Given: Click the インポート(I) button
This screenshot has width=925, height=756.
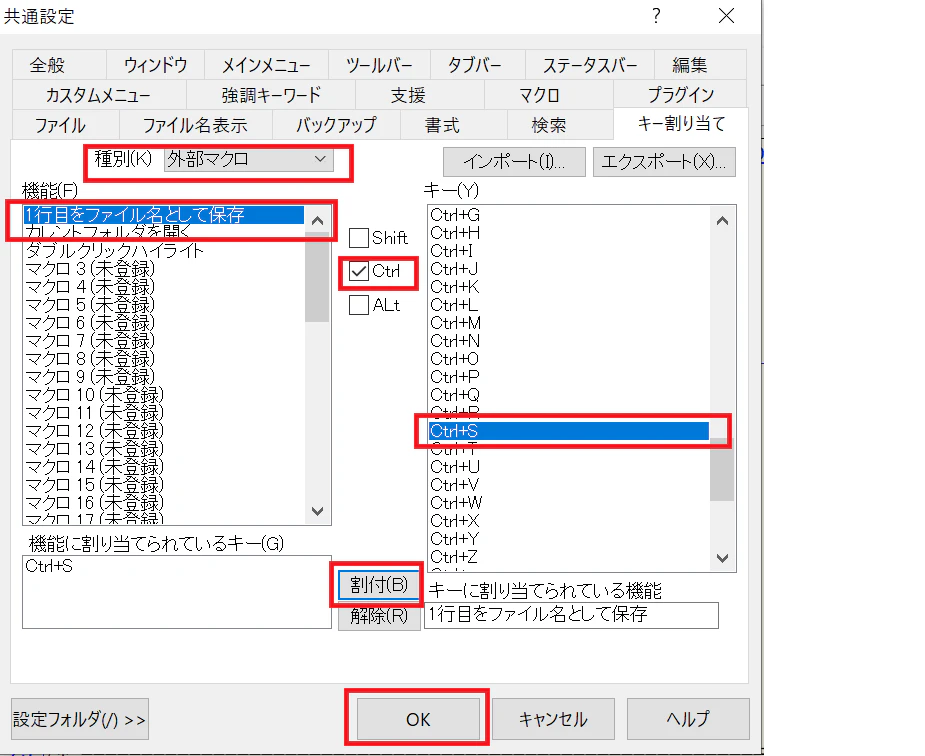Looking at the screenshot, I should pos(513,162).
